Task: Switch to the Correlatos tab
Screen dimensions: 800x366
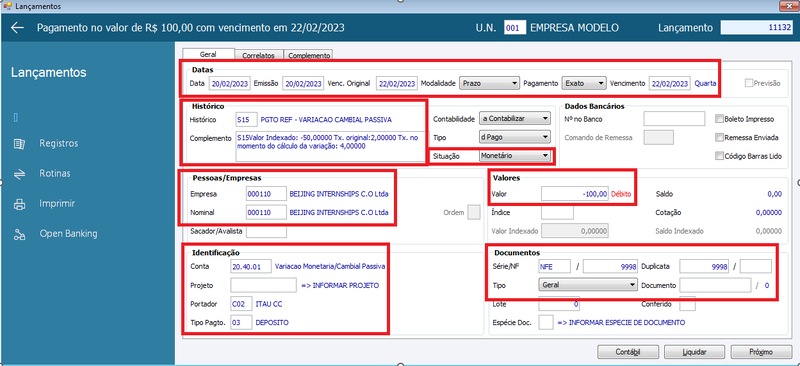Action: [259, 55]
